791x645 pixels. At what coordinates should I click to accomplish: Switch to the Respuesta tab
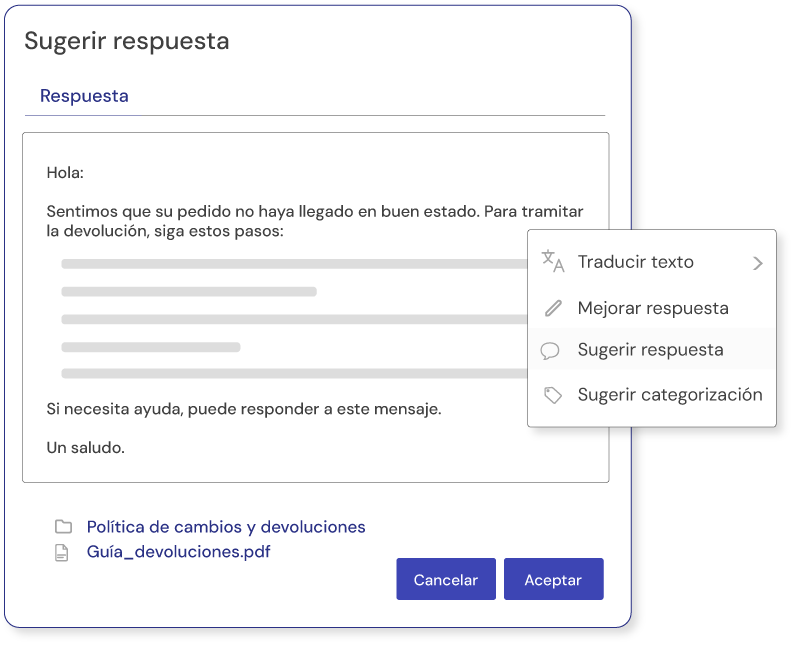coord(84,96)
